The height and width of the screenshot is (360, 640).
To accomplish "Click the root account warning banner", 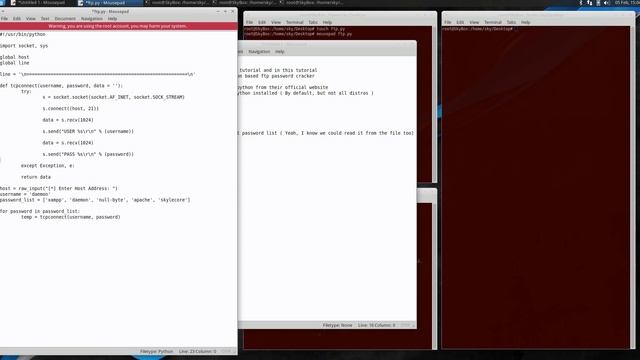I will tap(118, 26).
